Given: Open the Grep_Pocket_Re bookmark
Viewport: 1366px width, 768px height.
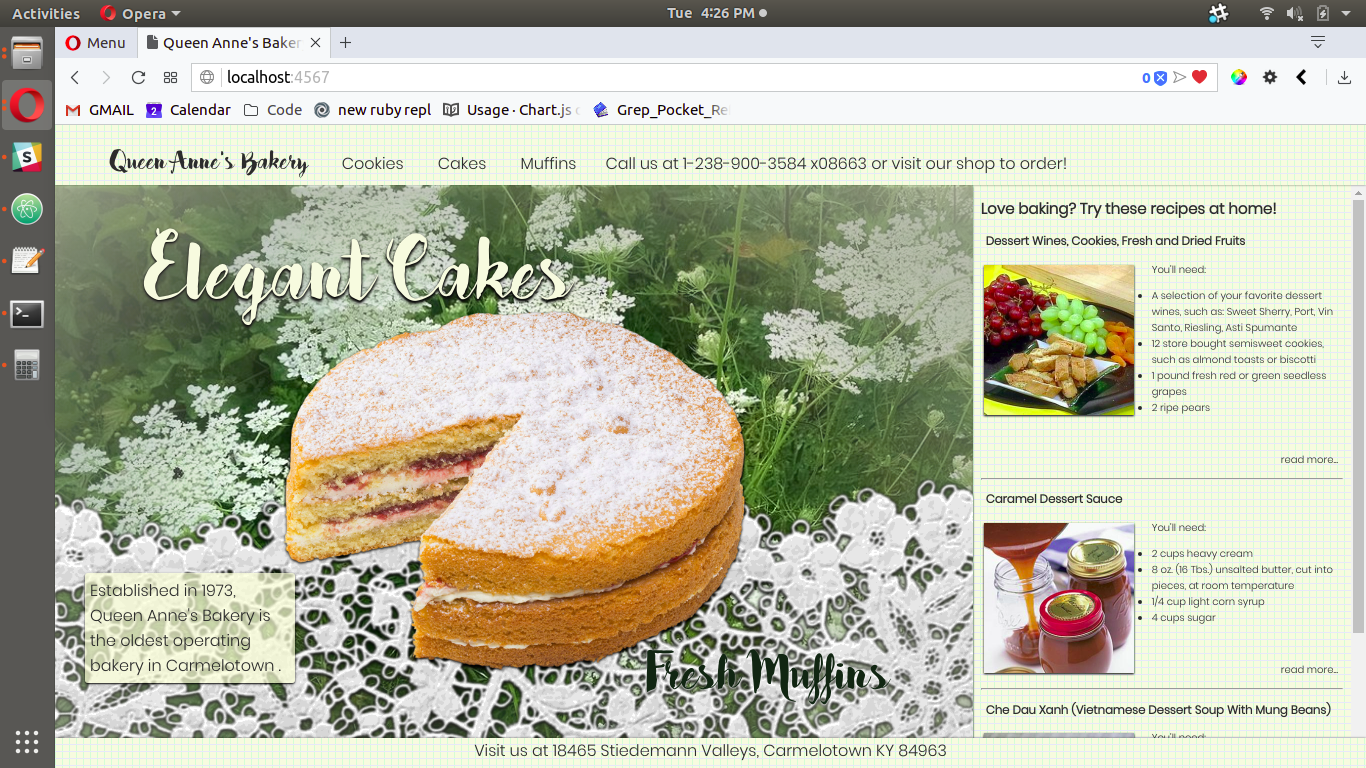Looking at the screenshot, I should pyautogui.click(x=661, y=110).
